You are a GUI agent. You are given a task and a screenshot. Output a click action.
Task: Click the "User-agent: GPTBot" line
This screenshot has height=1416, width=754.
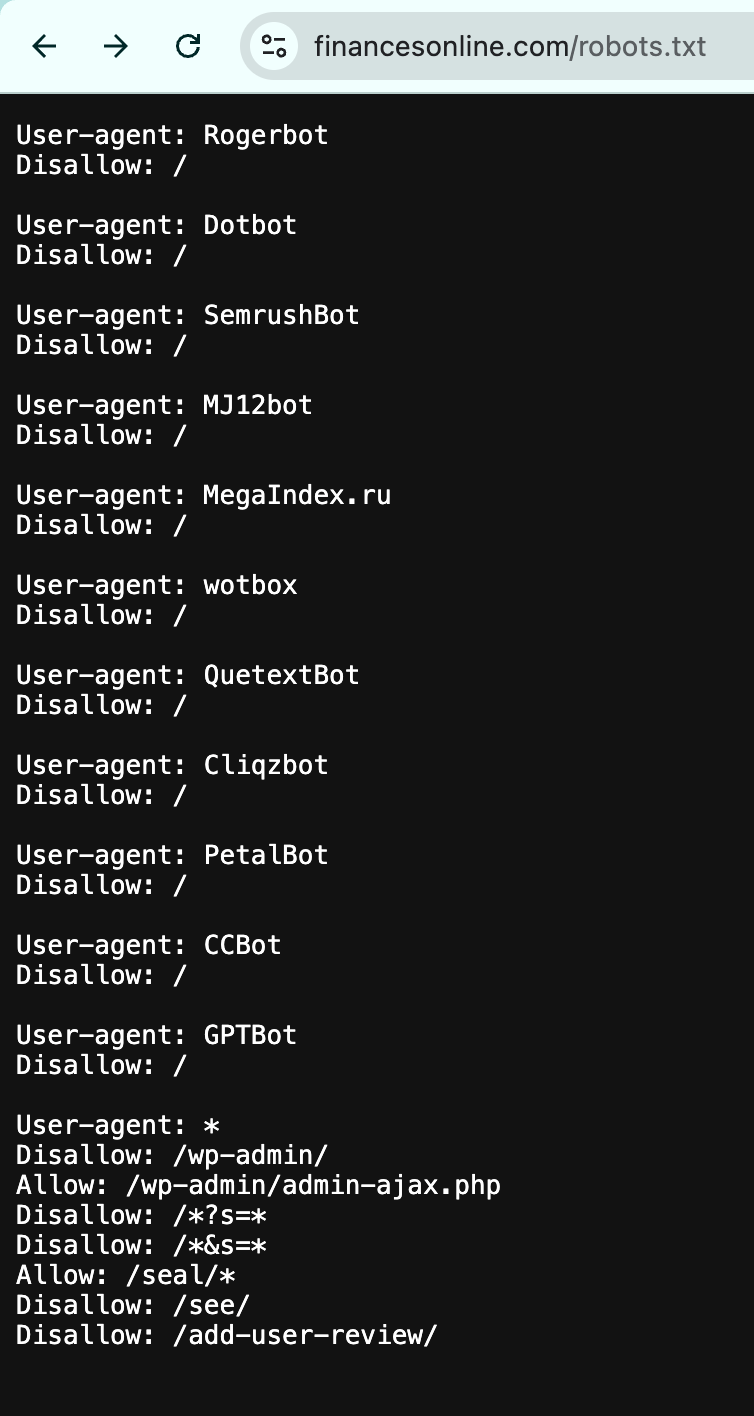156,1035
